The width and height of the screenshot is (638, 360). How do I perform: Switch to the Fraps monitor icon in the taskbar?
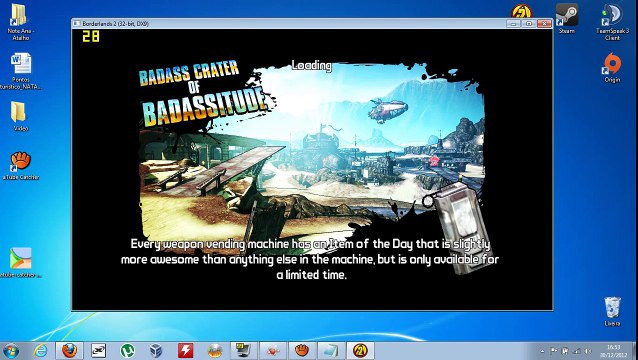coord(243,350)
